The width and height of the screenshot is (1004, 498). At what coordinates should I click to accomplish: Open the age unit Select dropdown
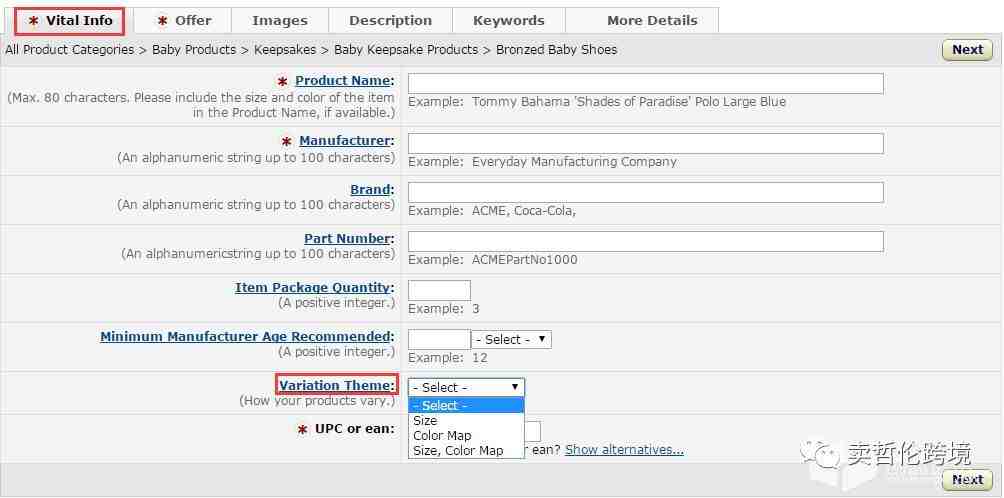tap(511, 339)
